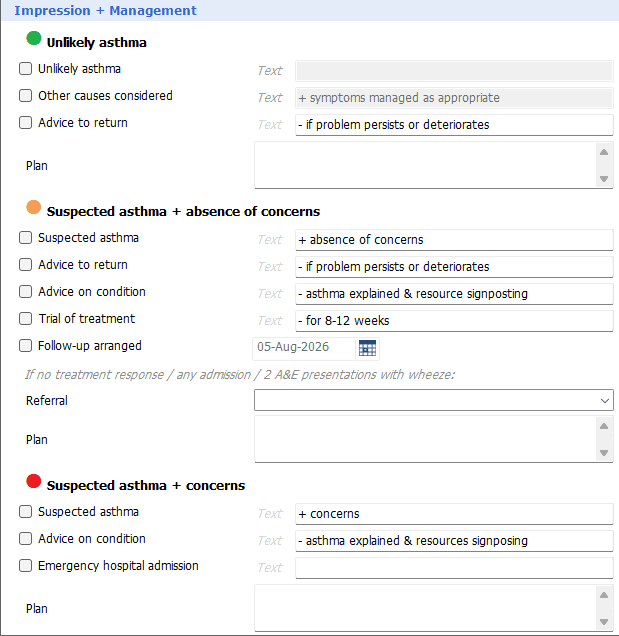Tick the Emergency hospital admission checkbox
Image resolution: width=619 pixels, height=636 pixels.
click(26, 566)
